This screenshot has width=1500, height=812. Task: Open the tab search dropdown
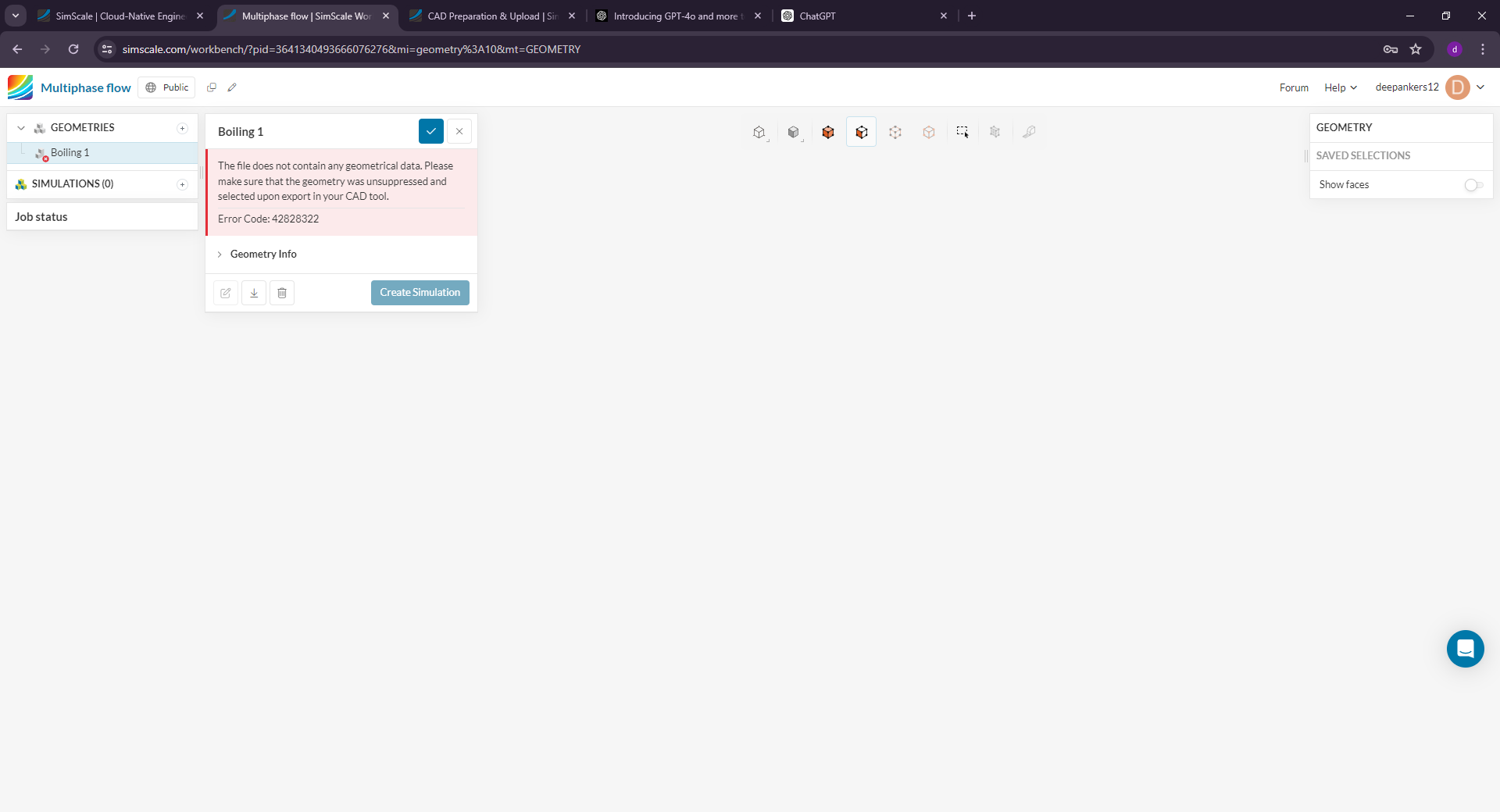tap(15, 16)
